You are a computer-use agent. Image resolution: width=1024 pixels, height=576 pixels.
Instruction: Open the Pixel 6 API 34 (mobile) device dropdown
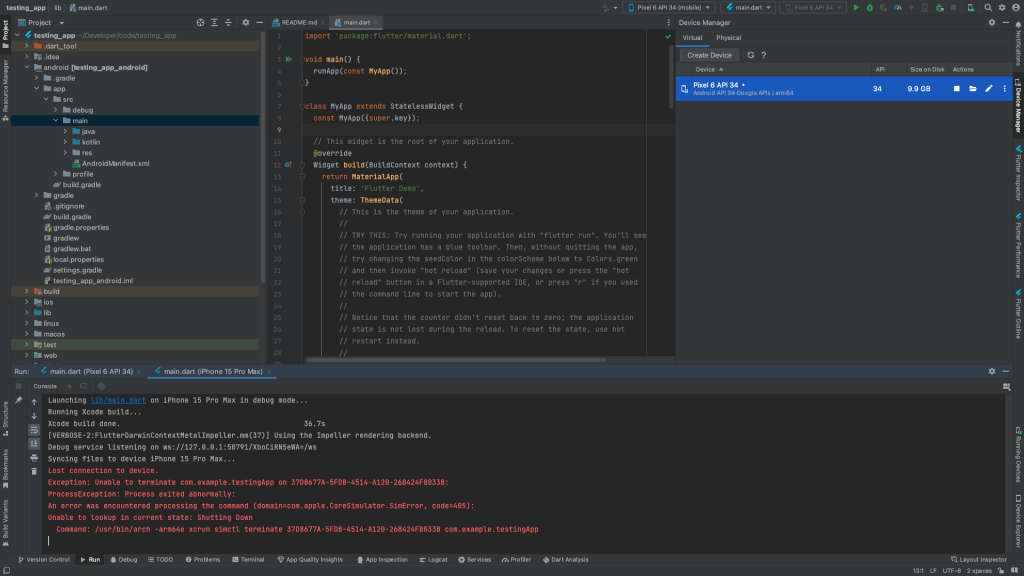pos(667,7)
